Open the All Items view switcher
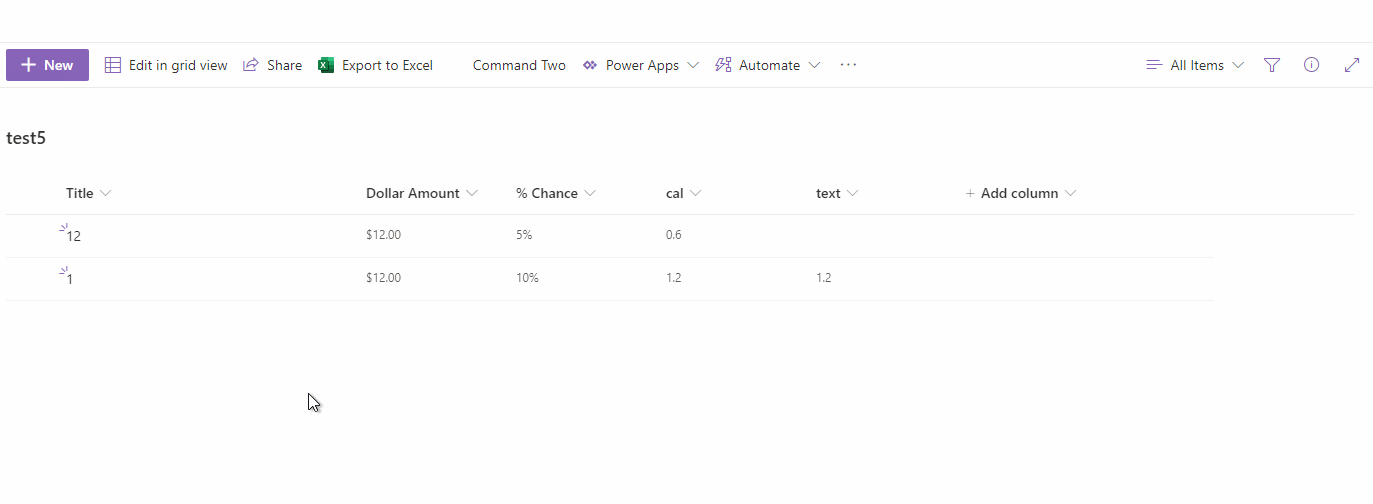 click(x=1196, y=65)
